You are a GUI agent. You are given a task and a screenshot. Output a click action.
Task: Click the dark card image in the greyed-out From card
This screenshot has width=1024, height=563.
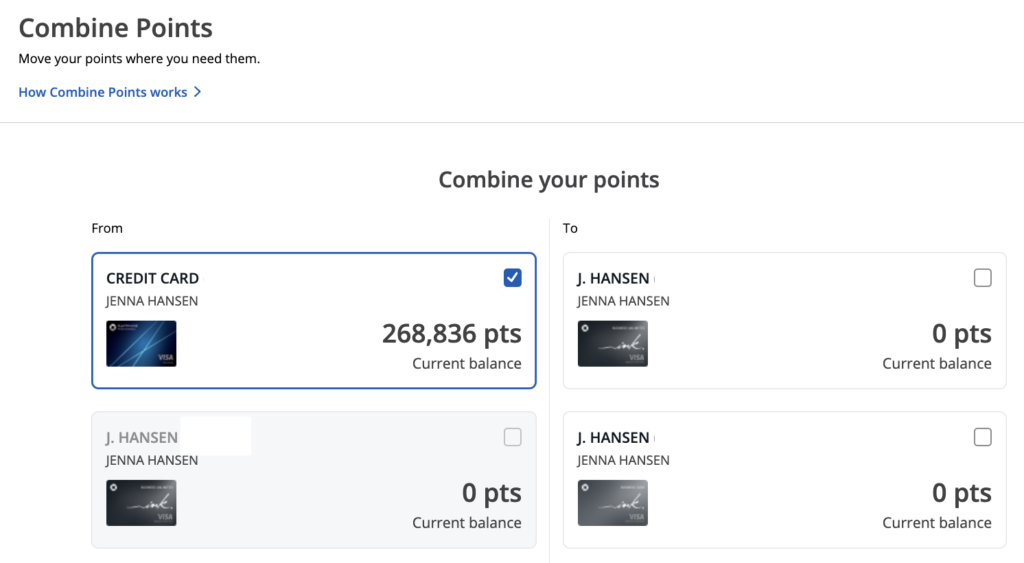(x=141, y=502)
